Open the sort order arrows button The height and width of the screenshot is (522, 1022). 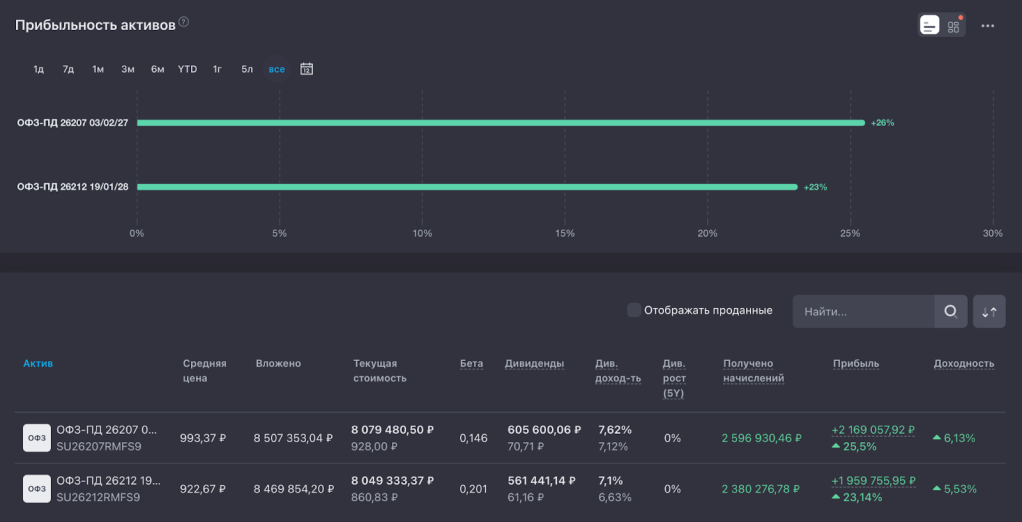pyautogui.click(x=989, y=311)
